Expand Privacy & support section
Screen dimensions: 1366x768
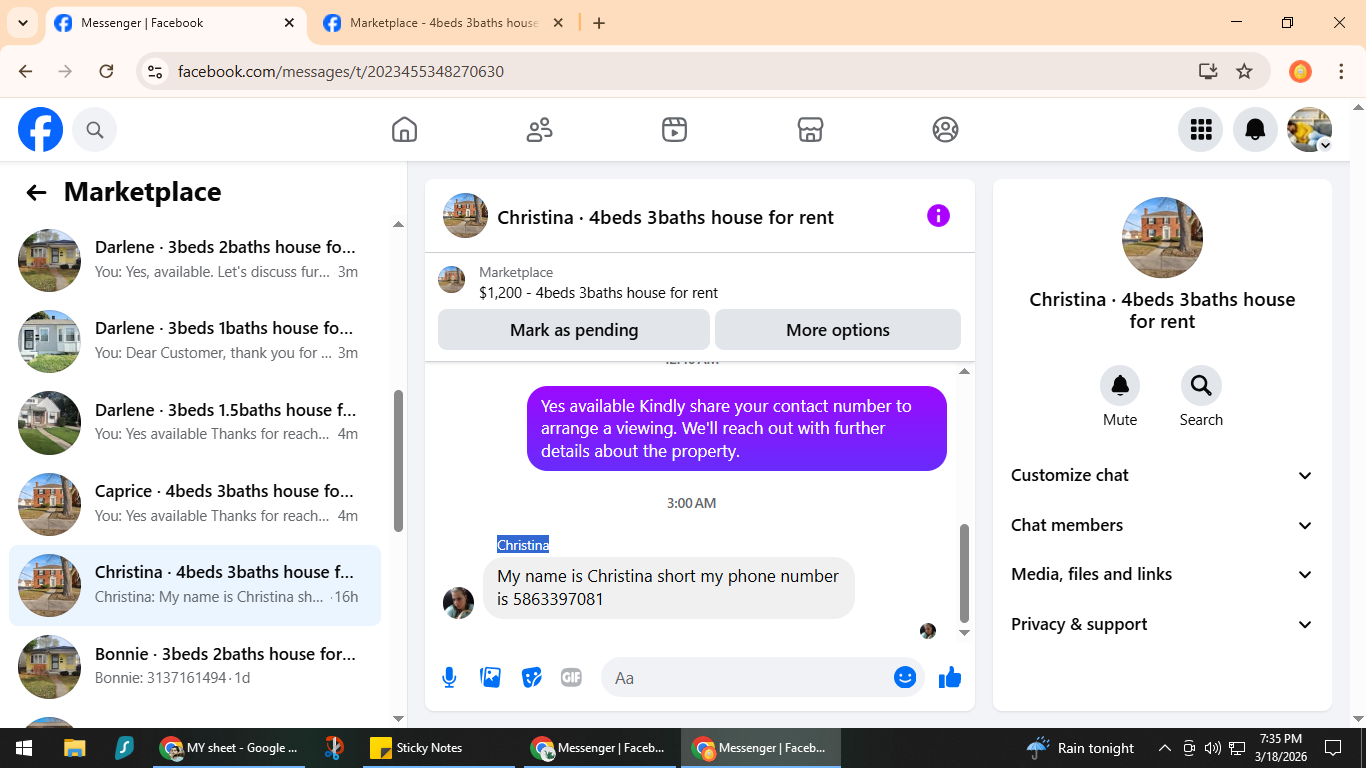(1162, 624)
